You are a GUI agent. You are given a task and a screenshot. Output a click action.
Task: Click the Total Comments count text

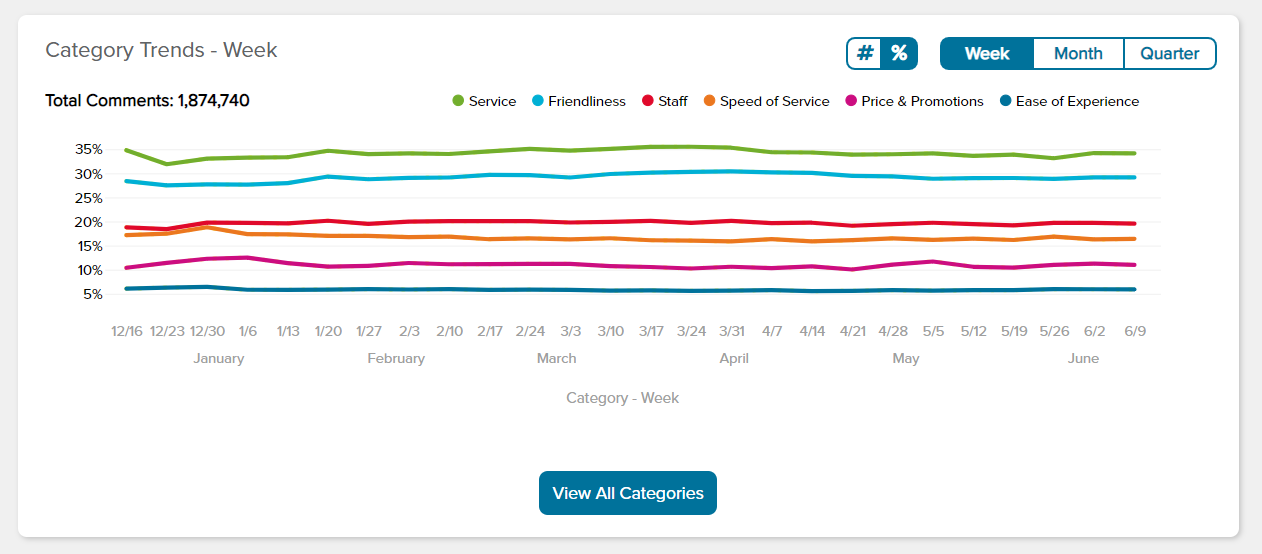(x=147, y=101)
